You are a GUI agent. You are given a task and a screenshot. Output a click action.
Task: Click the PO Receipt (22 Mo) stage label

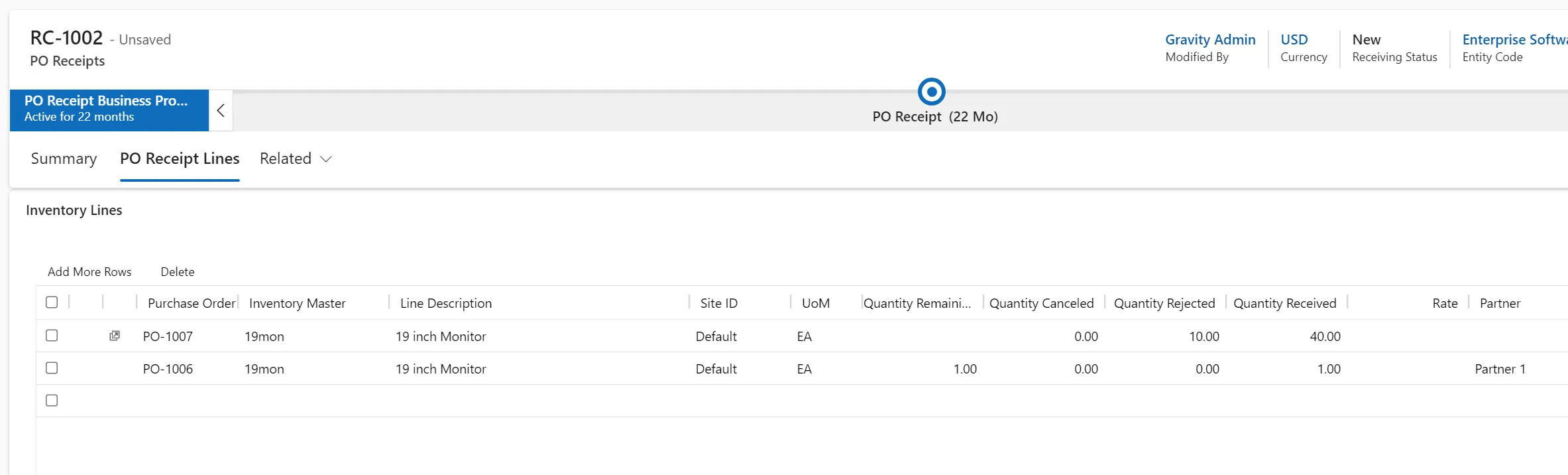click(935, 117)
